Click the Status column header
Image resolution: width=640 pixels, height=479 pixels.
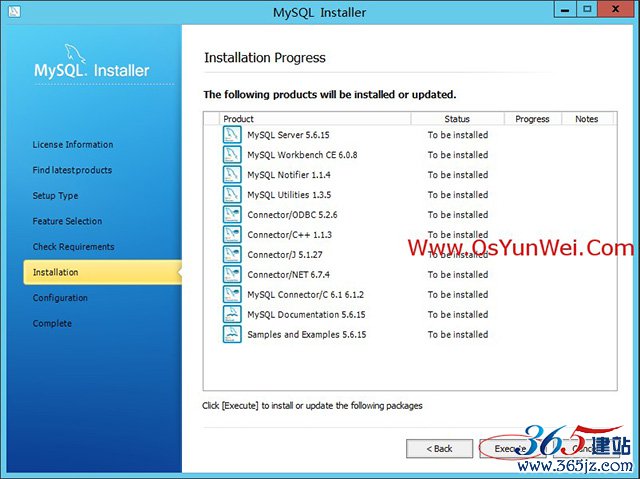[458, 119]
